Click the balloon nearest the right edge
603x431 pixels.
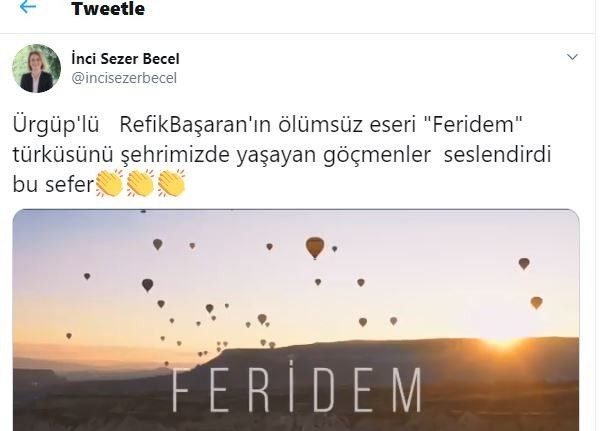[536, 303]
